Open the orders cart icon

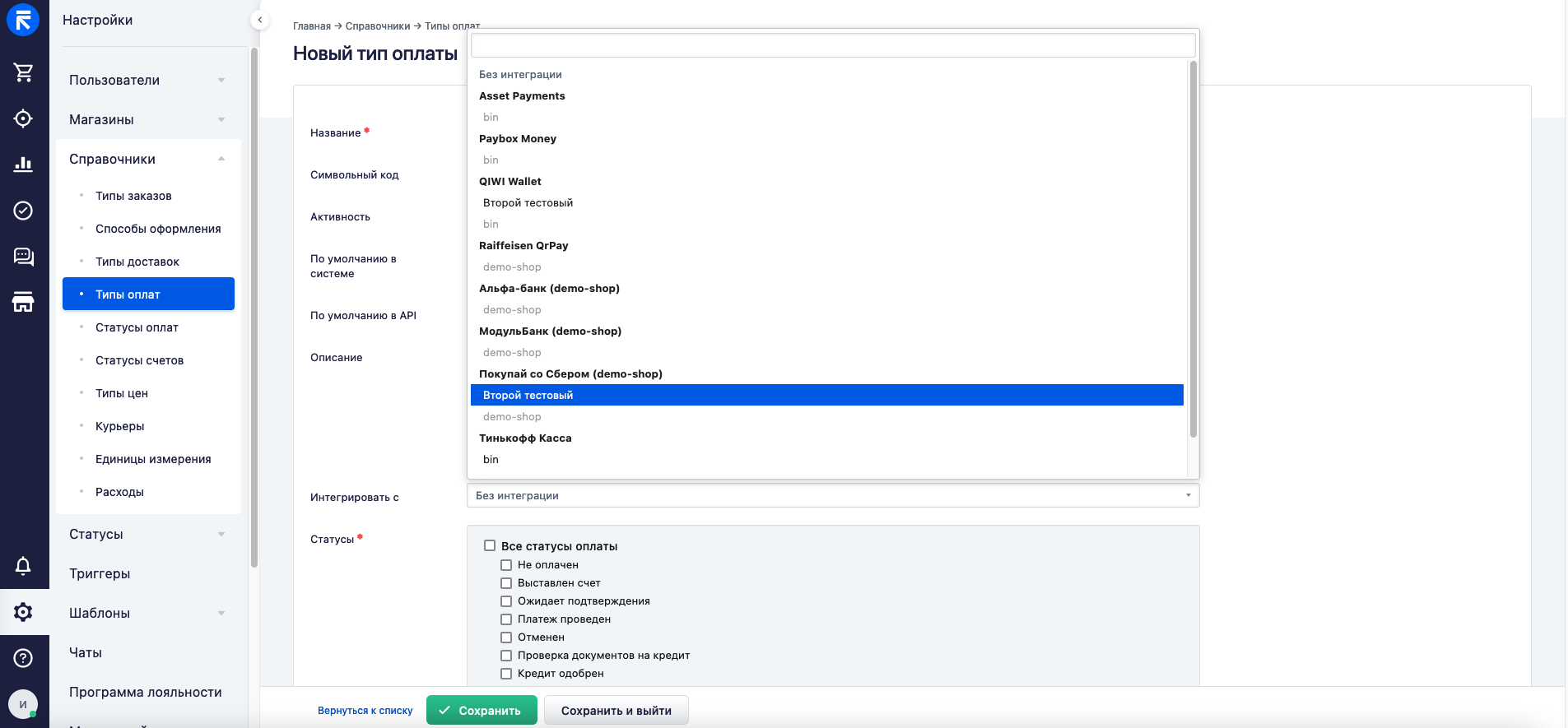[x=23, y=72]
